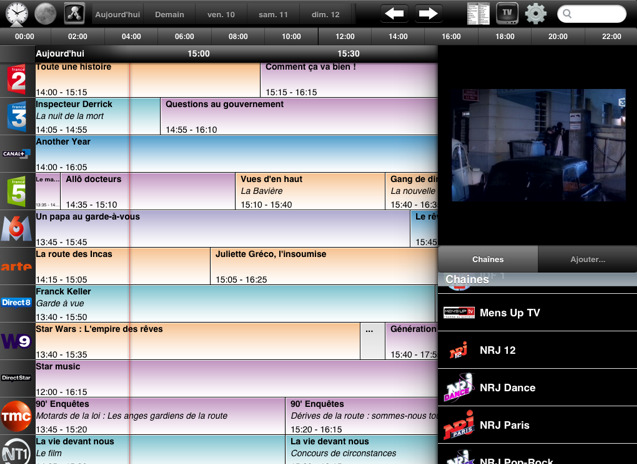Click the France 5 channel logo
The image size is (637, 464).
click(17, 191)
